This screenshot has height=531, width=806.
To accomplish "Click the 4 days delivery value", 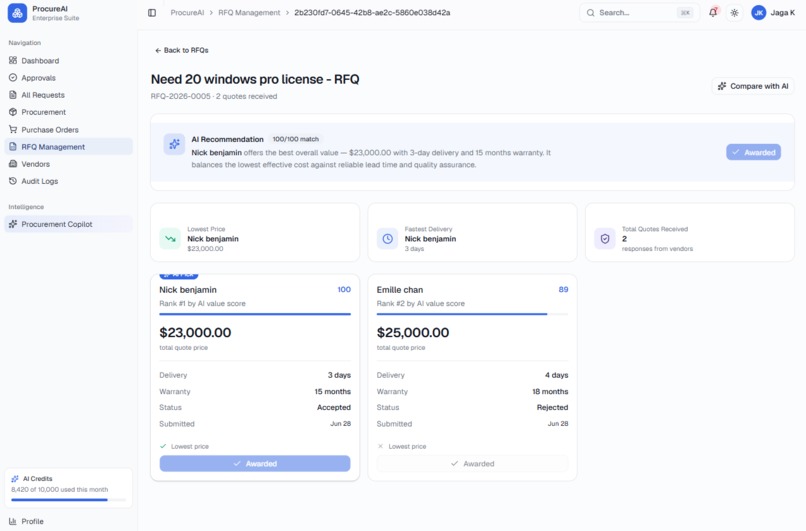I will pyautogui.click(x=557, y=375).
